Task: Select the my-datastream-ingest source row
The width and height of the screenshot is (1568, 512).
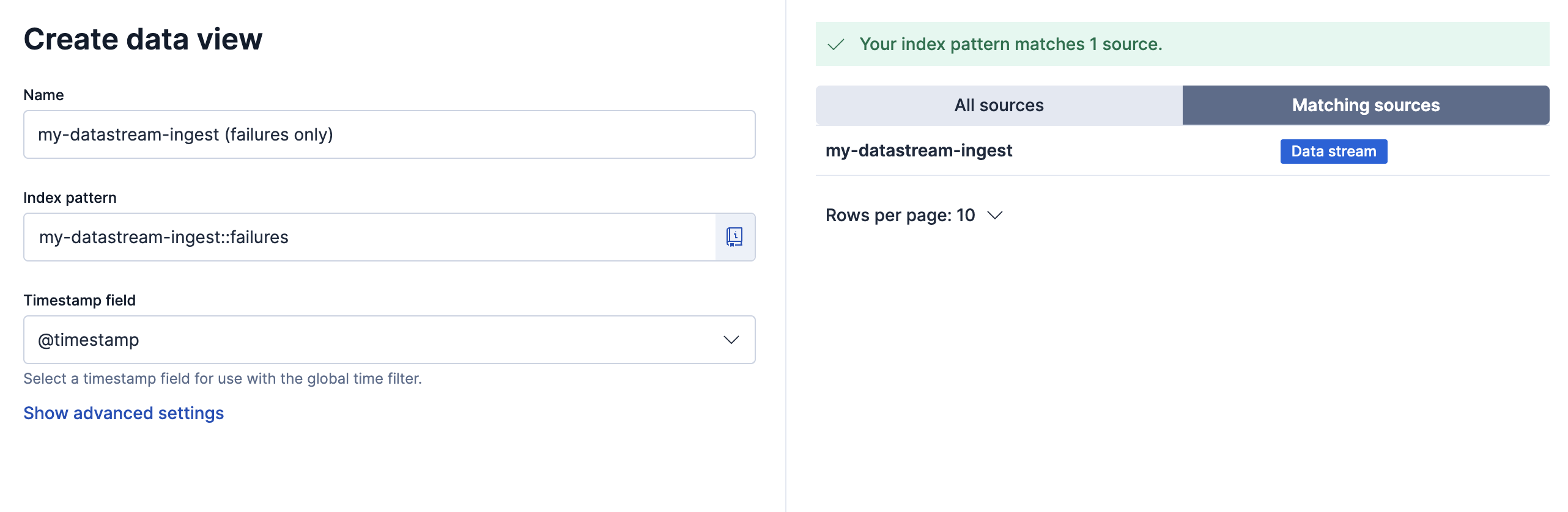Action: (x=919, y=150)
